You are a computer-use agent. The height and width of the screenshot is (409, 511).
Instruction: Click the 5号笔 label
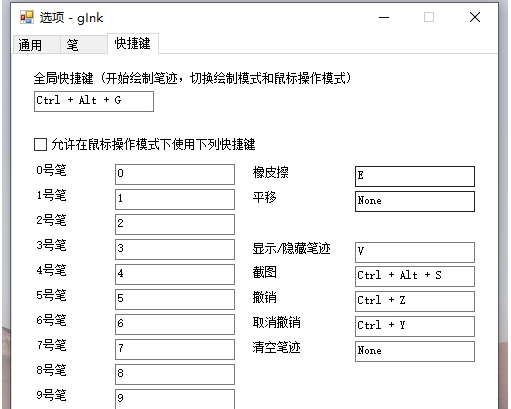pos(51,295)
